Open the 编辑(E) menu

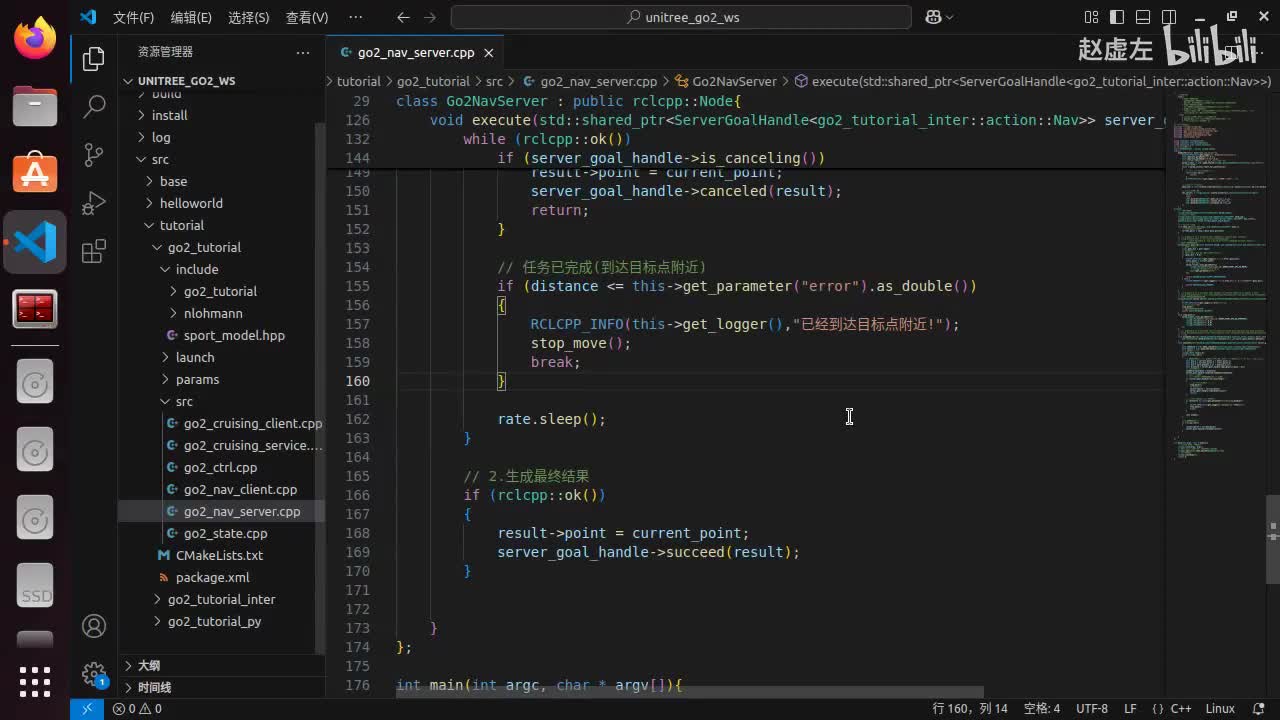(191, 17)
